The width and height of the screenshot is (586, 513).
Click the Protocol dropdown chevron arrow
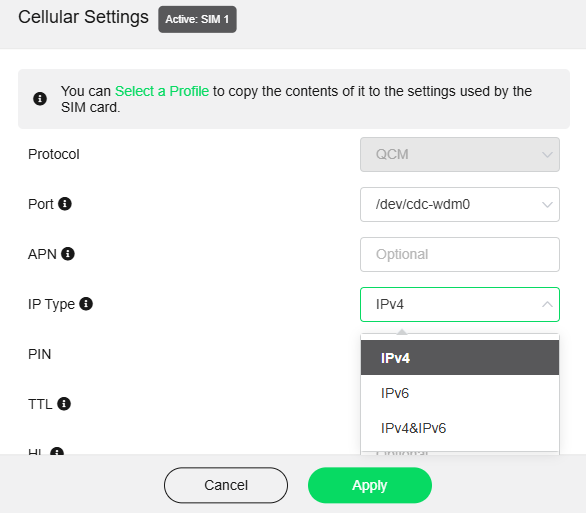point(547,154)
